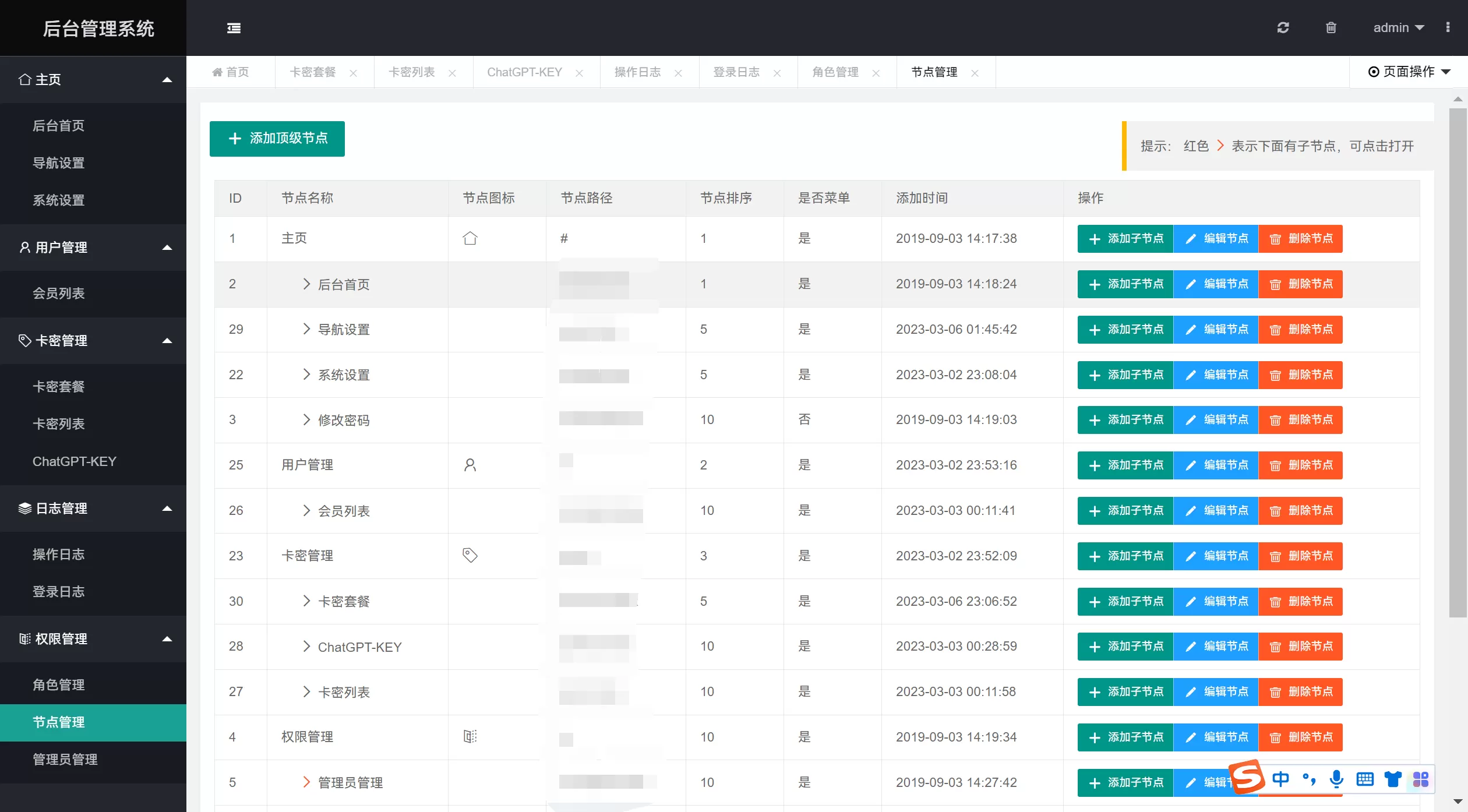Expand the red chevron beside 管理员管理 node
1468x812 pixels.
[306, 782]
